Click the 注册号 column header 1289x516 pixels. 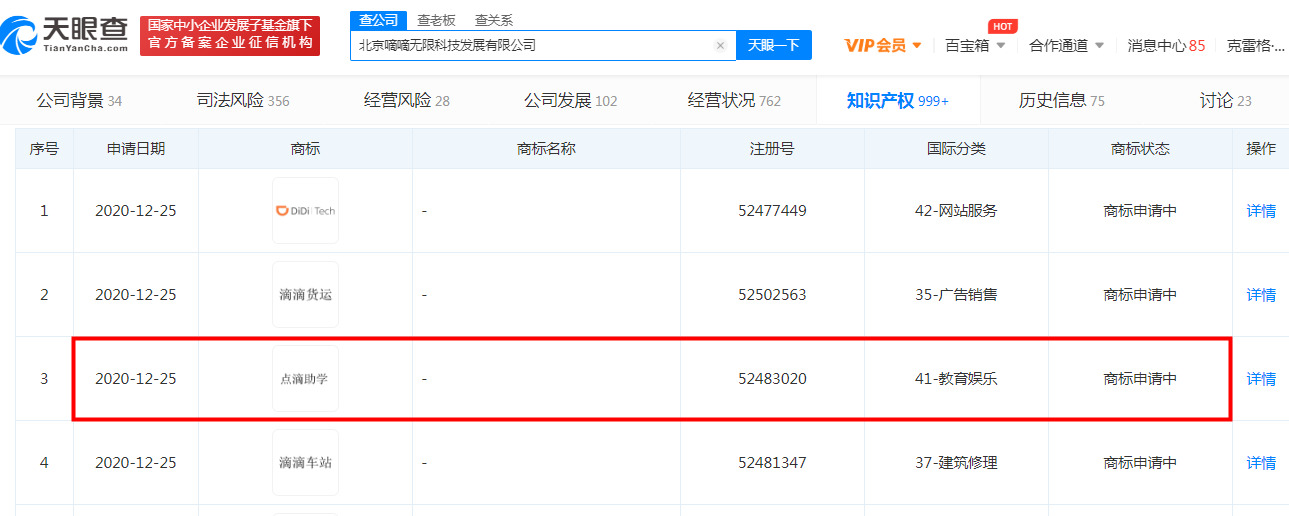point(772,148)
